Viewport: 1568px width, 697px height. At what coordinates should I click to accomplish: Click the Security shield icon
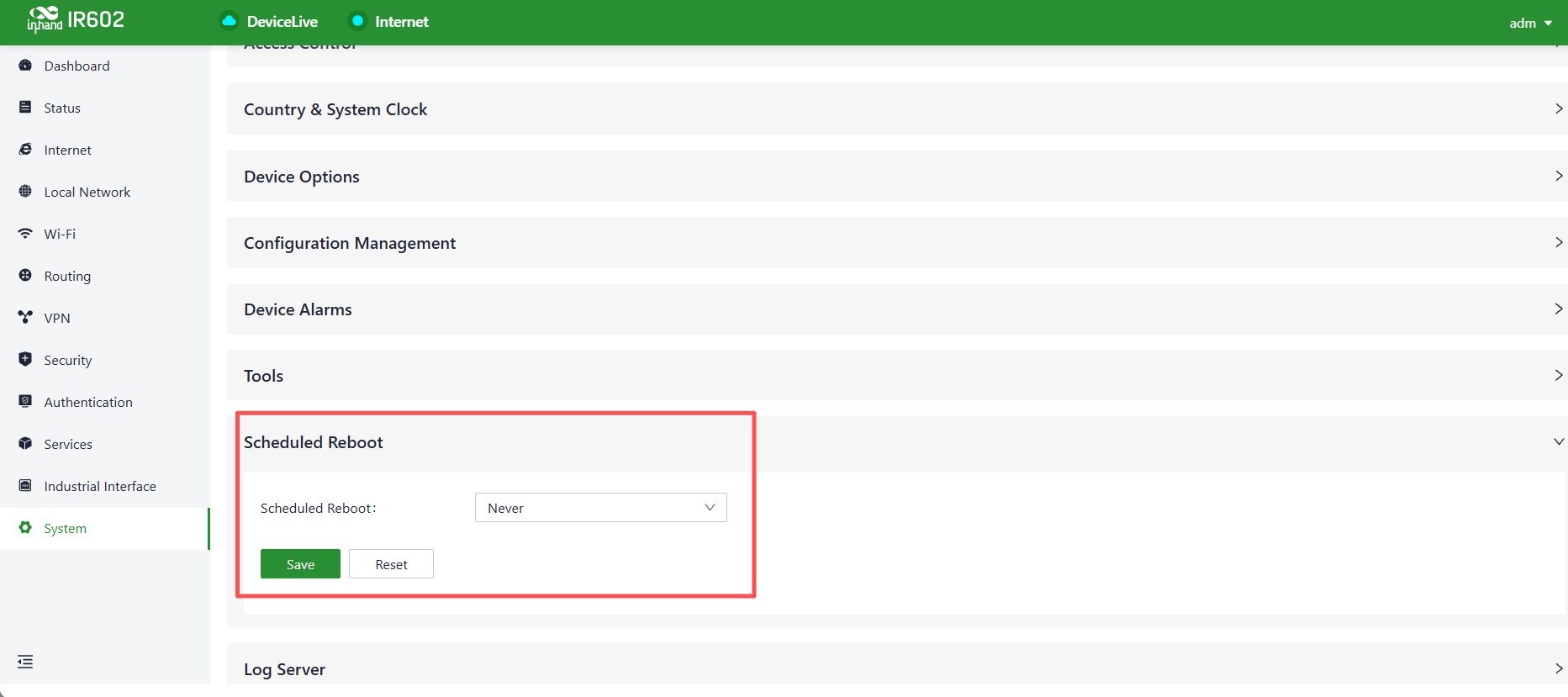(25, 360)
